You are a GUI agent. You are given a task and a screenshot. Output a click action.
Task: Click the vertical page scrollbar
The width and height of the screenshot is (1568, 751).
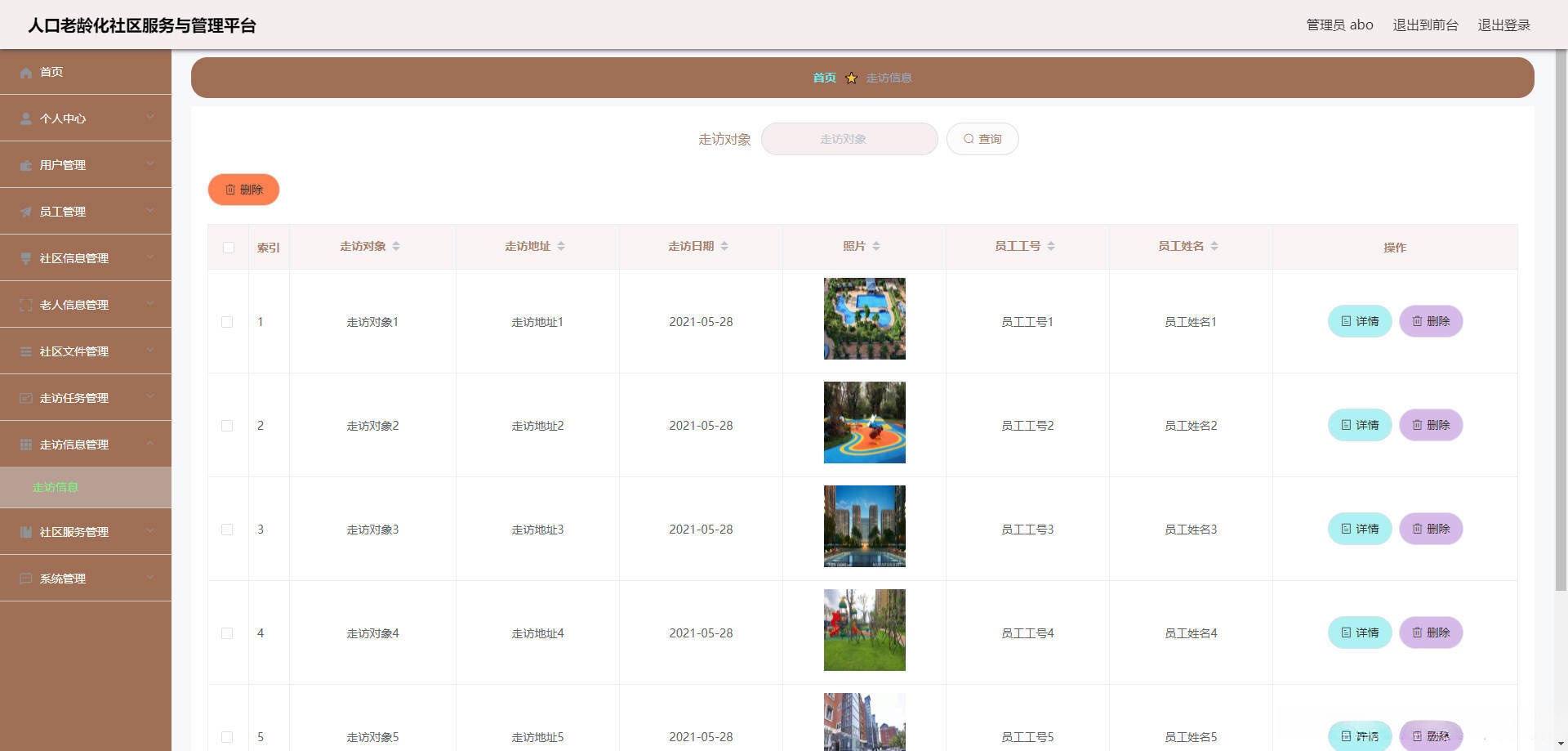(x=1561, y=320)
